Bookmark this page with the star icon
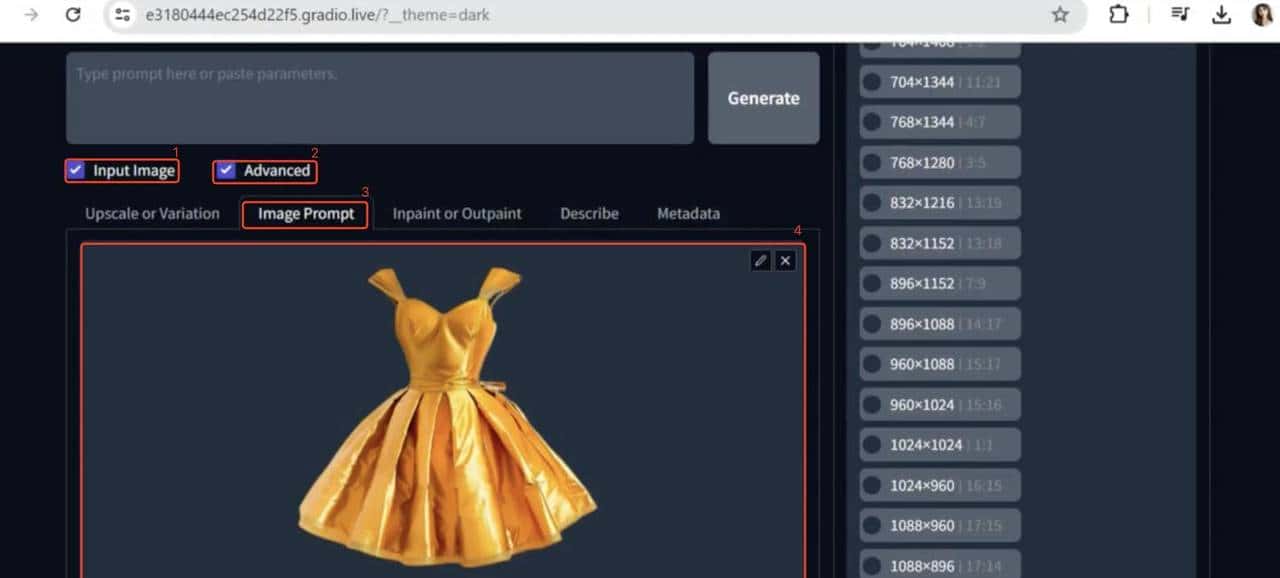The height and width of the screenshot is (578, 1280). click(x=1060, y=15)
